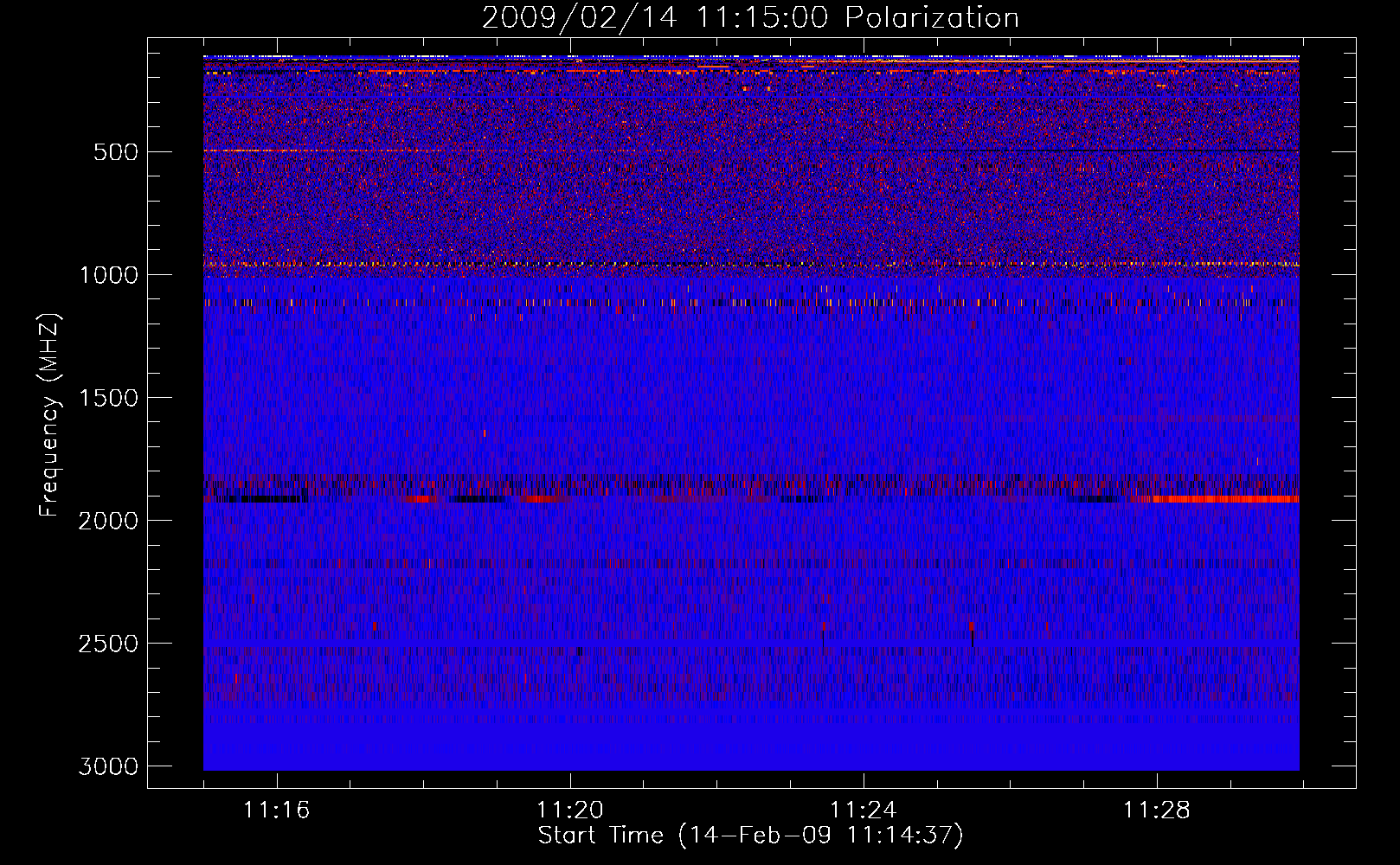Click the '11:28' time tick label
The image size is (1400, 865).
click(1156, 811)
